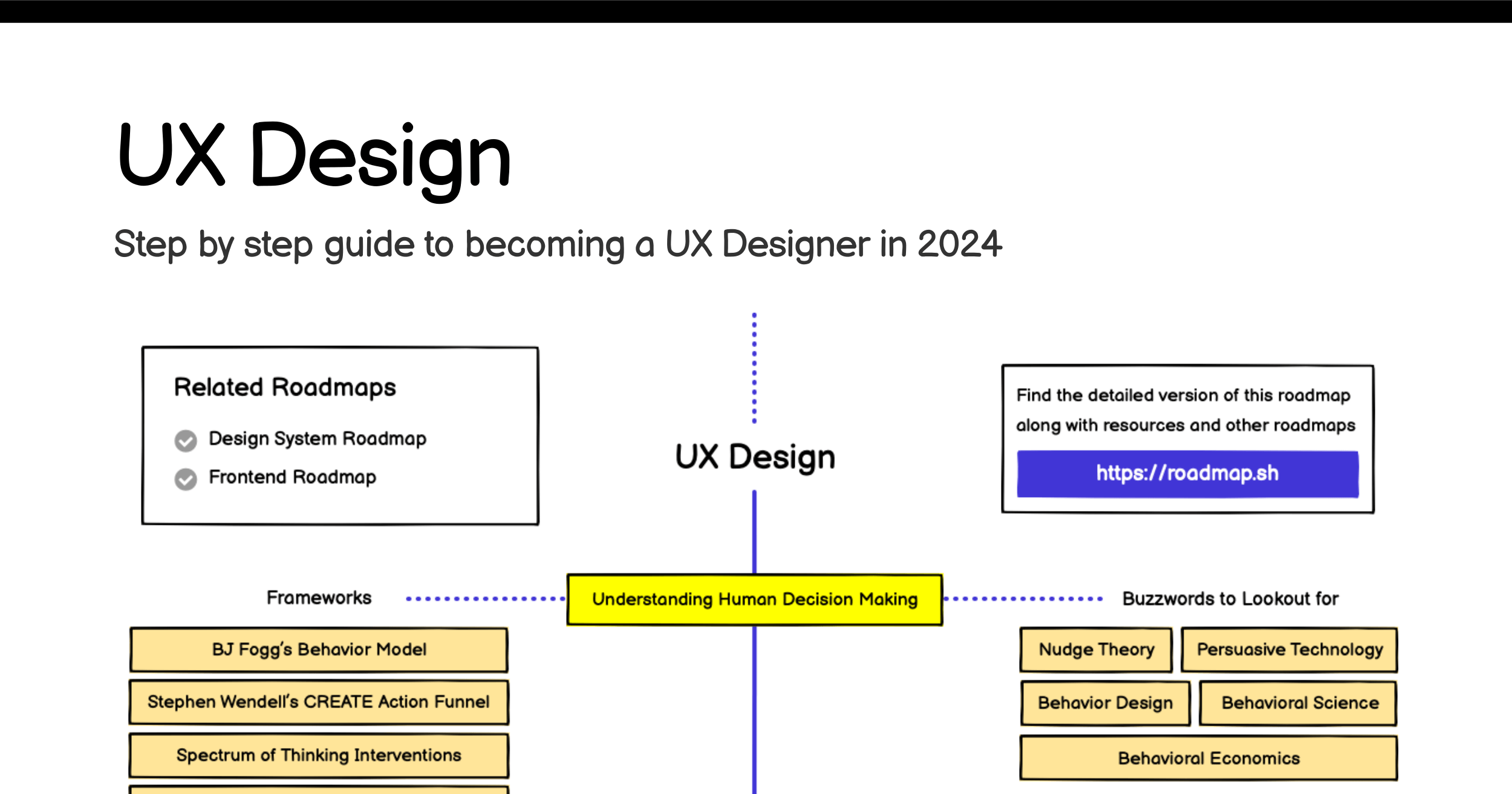Select the Nudge Theory box
This screenshot has width=1512, height=794.
1096,649
